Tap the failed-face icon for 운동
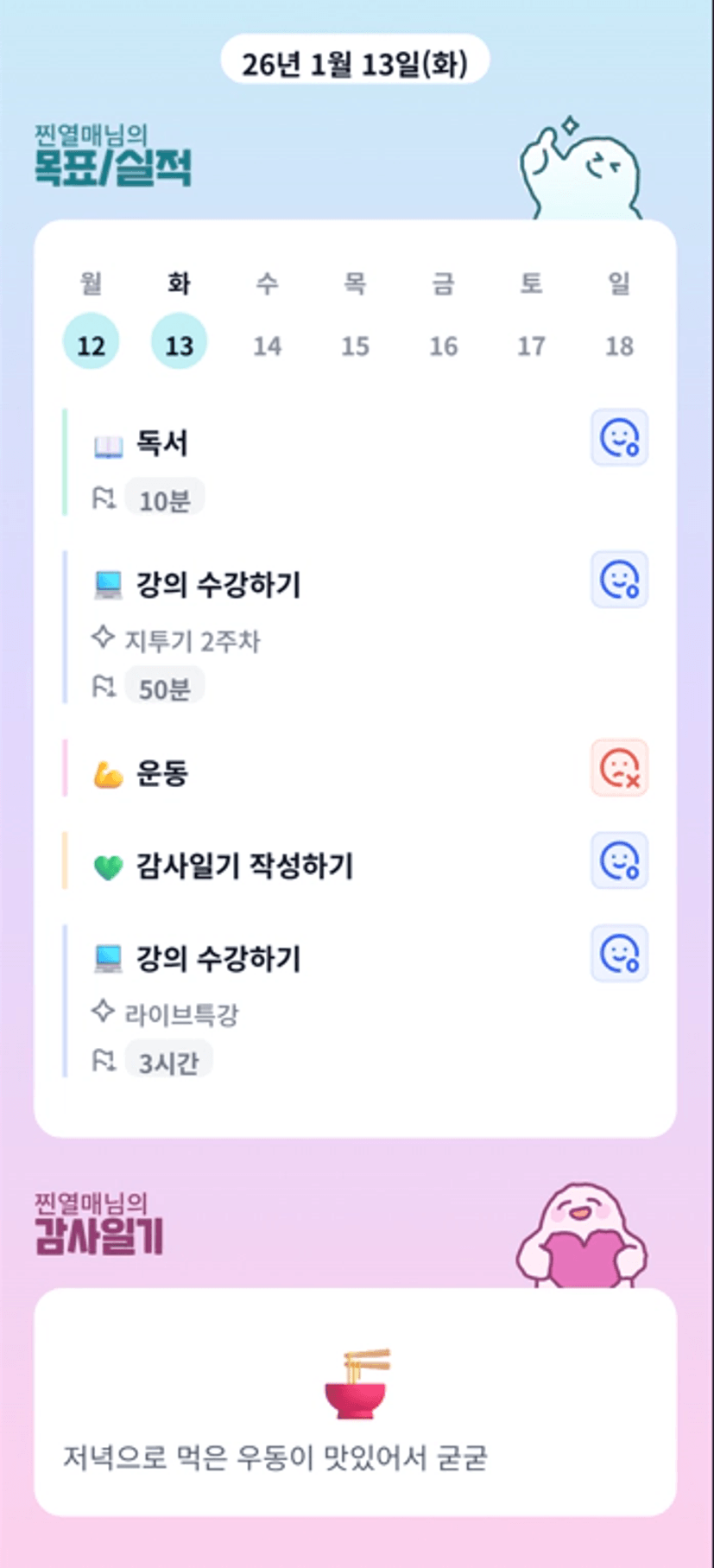Viewport: 714px width, 1568px height. 619,768
